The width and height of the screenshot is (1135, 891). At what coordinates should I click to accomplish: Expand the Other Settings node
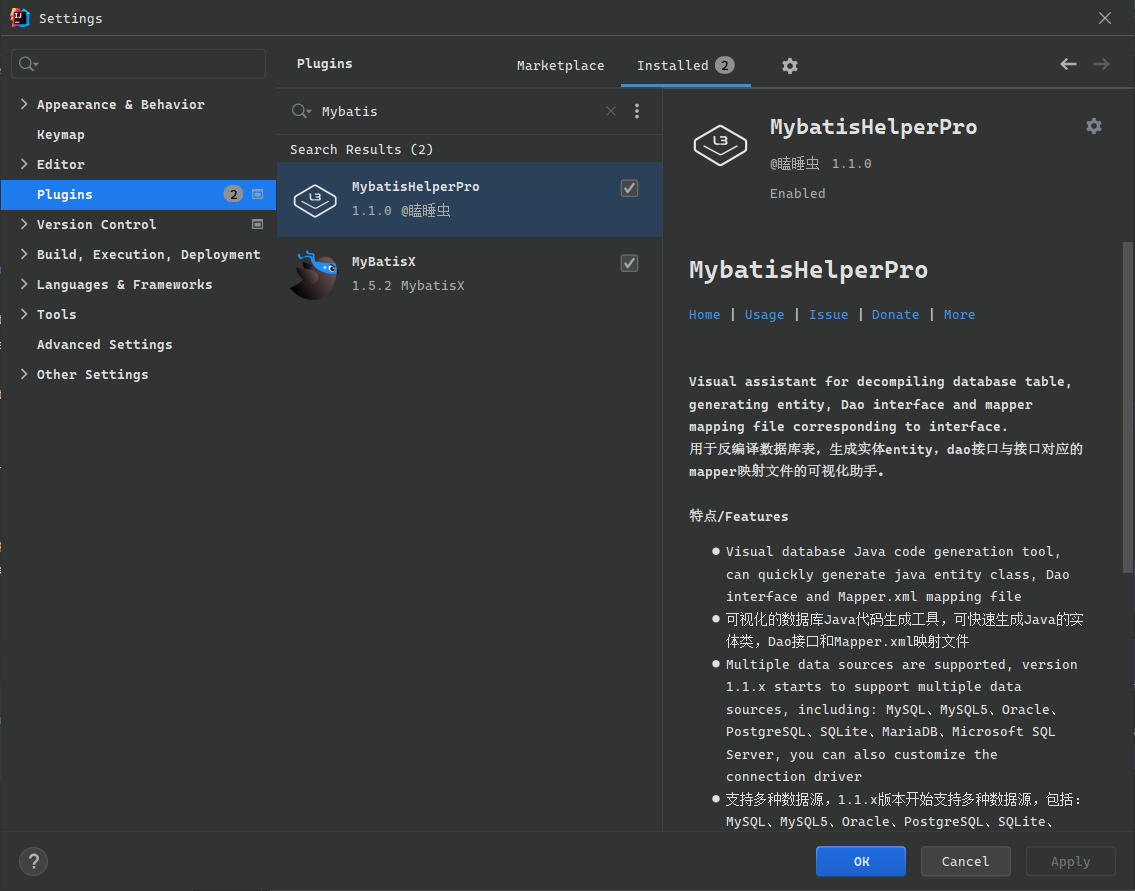24,374
